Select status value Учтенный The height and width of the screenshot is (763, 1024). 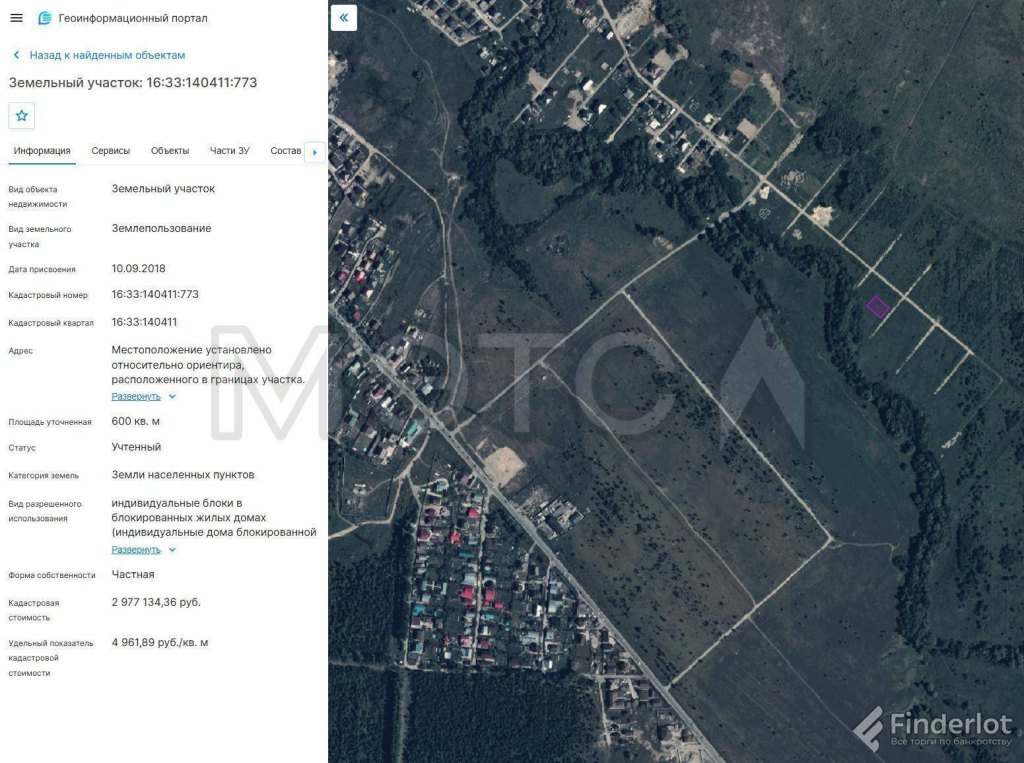point(136,447)
